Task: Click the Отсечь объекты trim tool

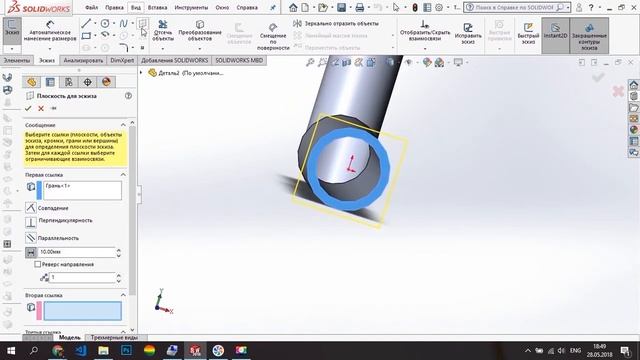Action: click(x=163, y=31)
